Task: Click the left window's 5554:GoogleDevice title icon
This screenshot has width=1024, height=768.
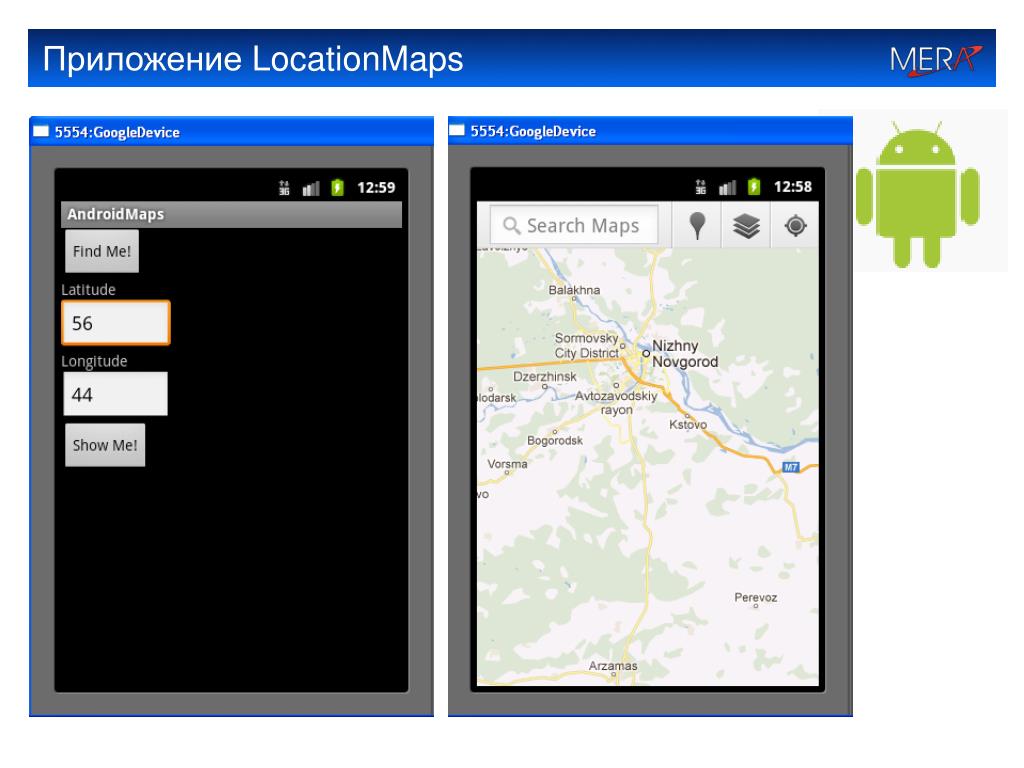Action: tap(41, 131)
